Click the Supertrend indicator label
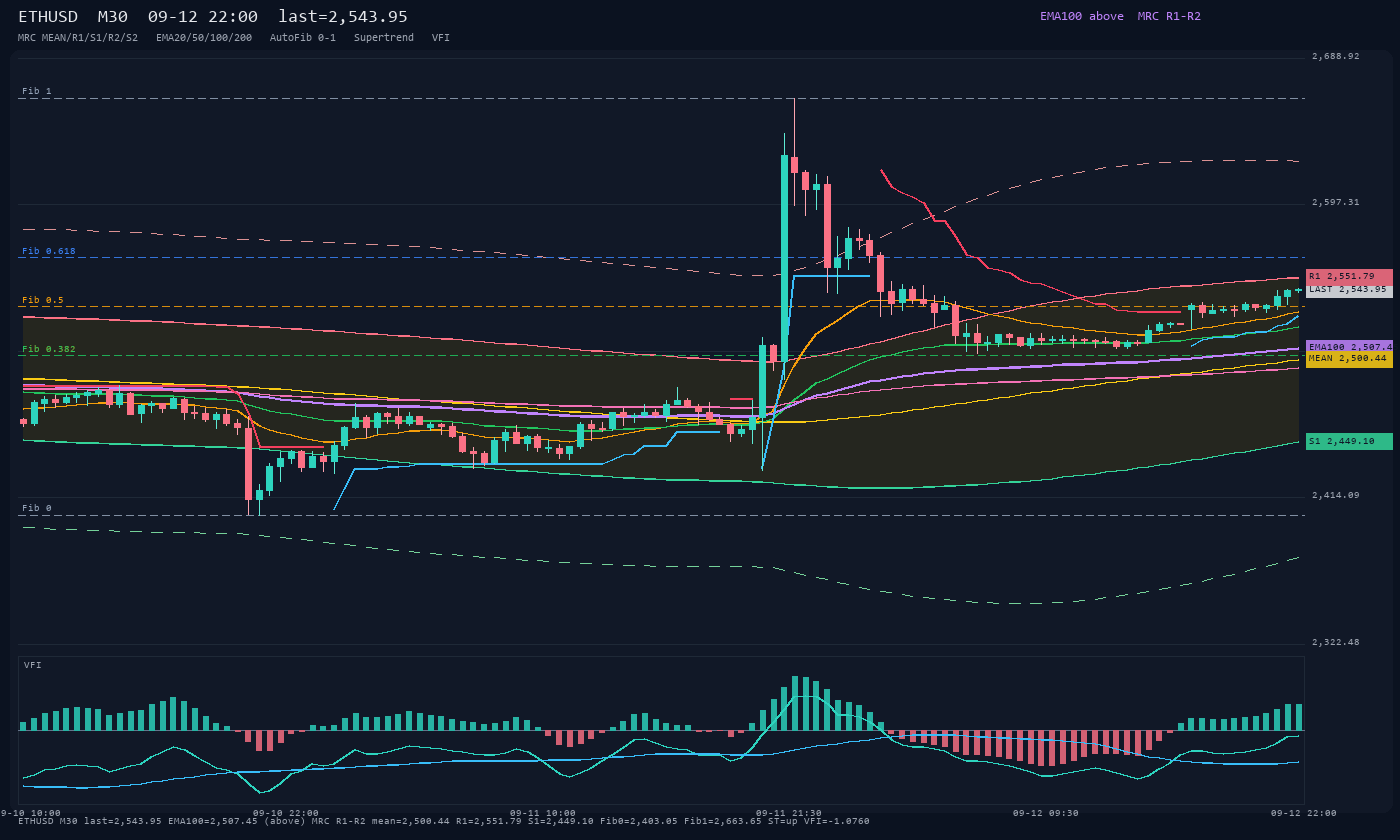 [384, 37]
